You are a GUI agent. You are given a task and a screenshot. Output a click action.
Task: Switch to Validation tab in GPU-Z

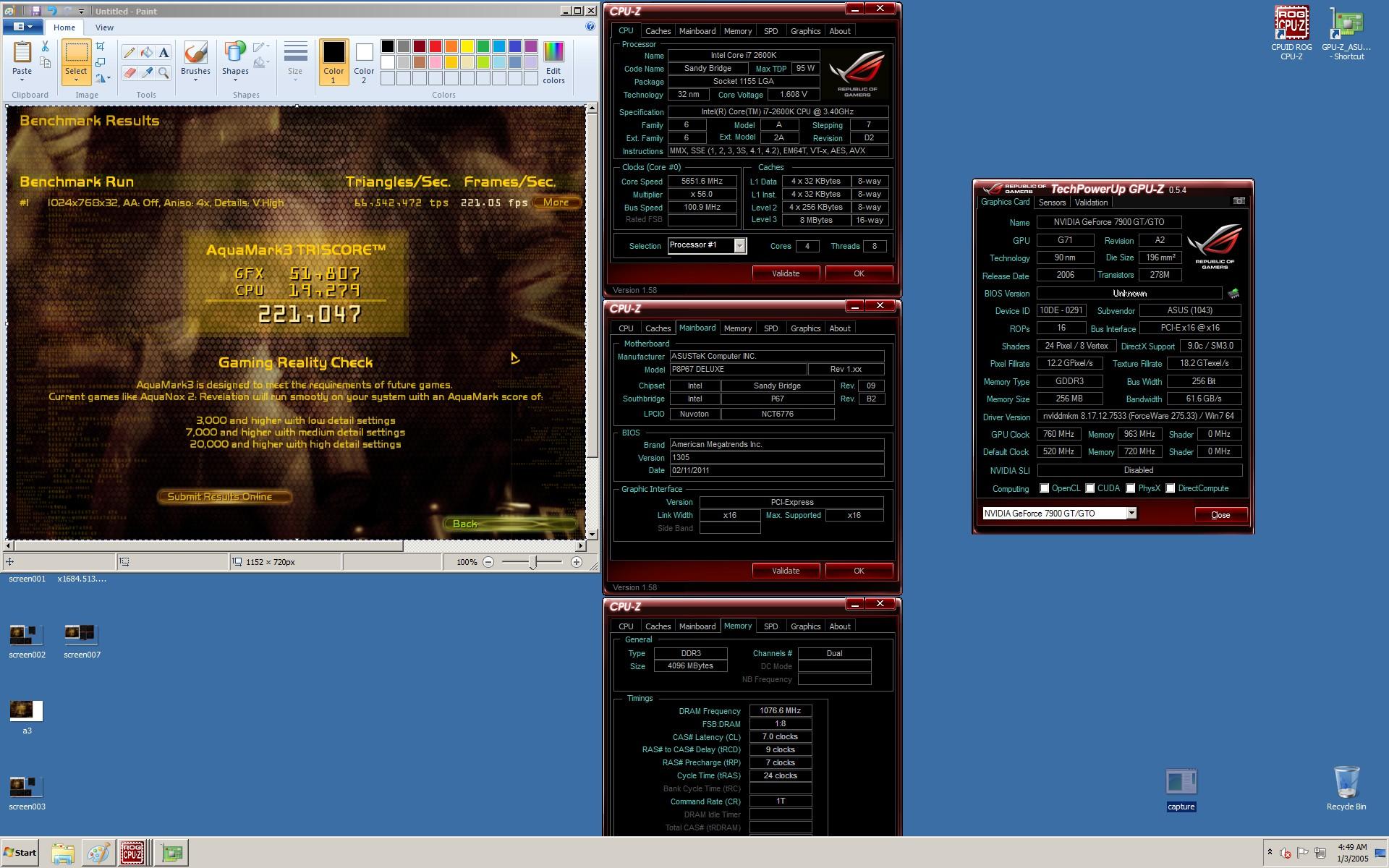(1091, 203)
